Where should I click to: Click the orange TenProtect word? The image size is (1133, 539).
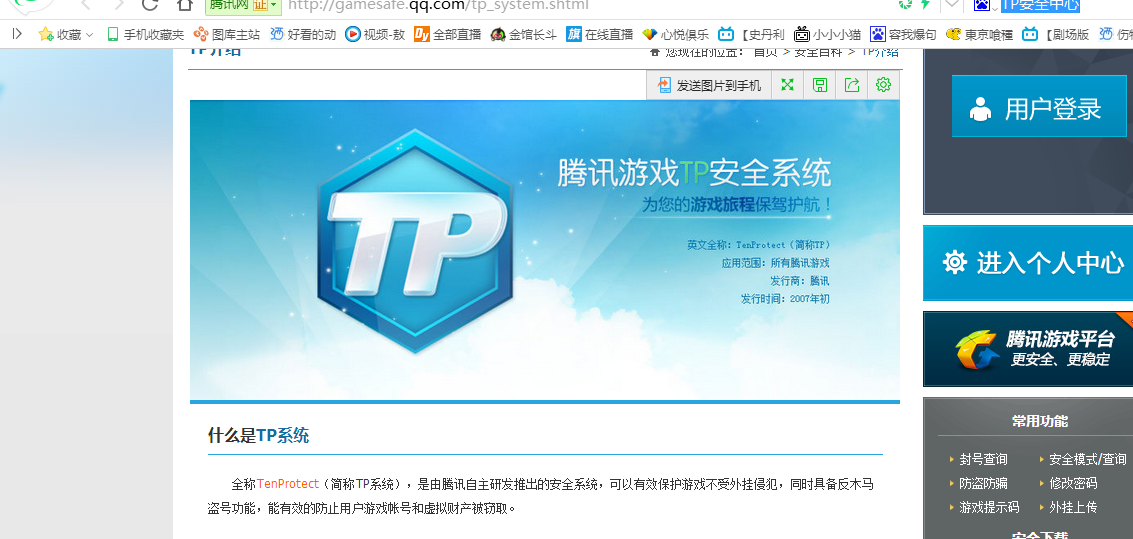288,483
